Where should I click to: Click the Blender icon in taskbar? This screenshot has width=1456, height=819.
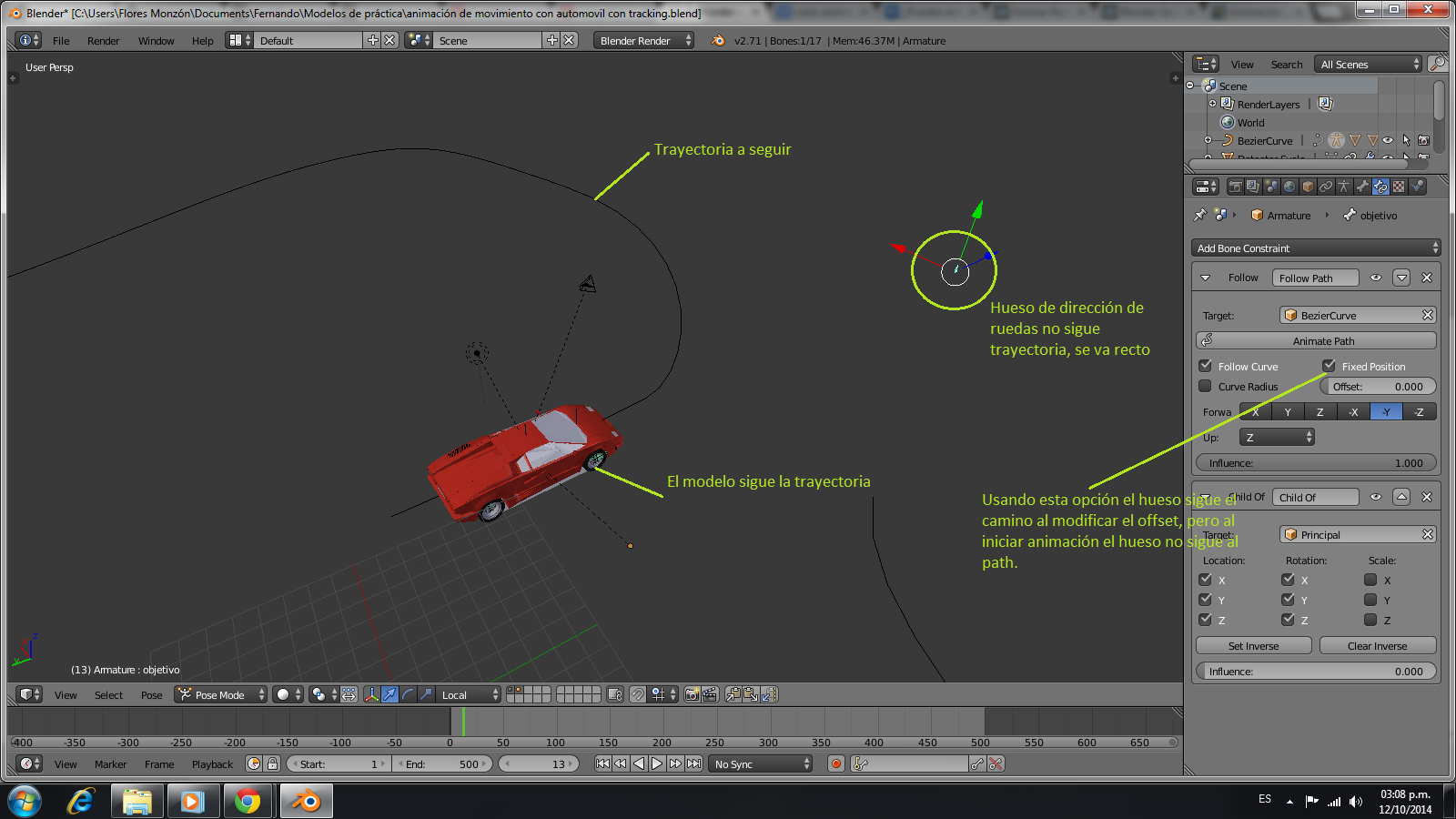point(306,801)
